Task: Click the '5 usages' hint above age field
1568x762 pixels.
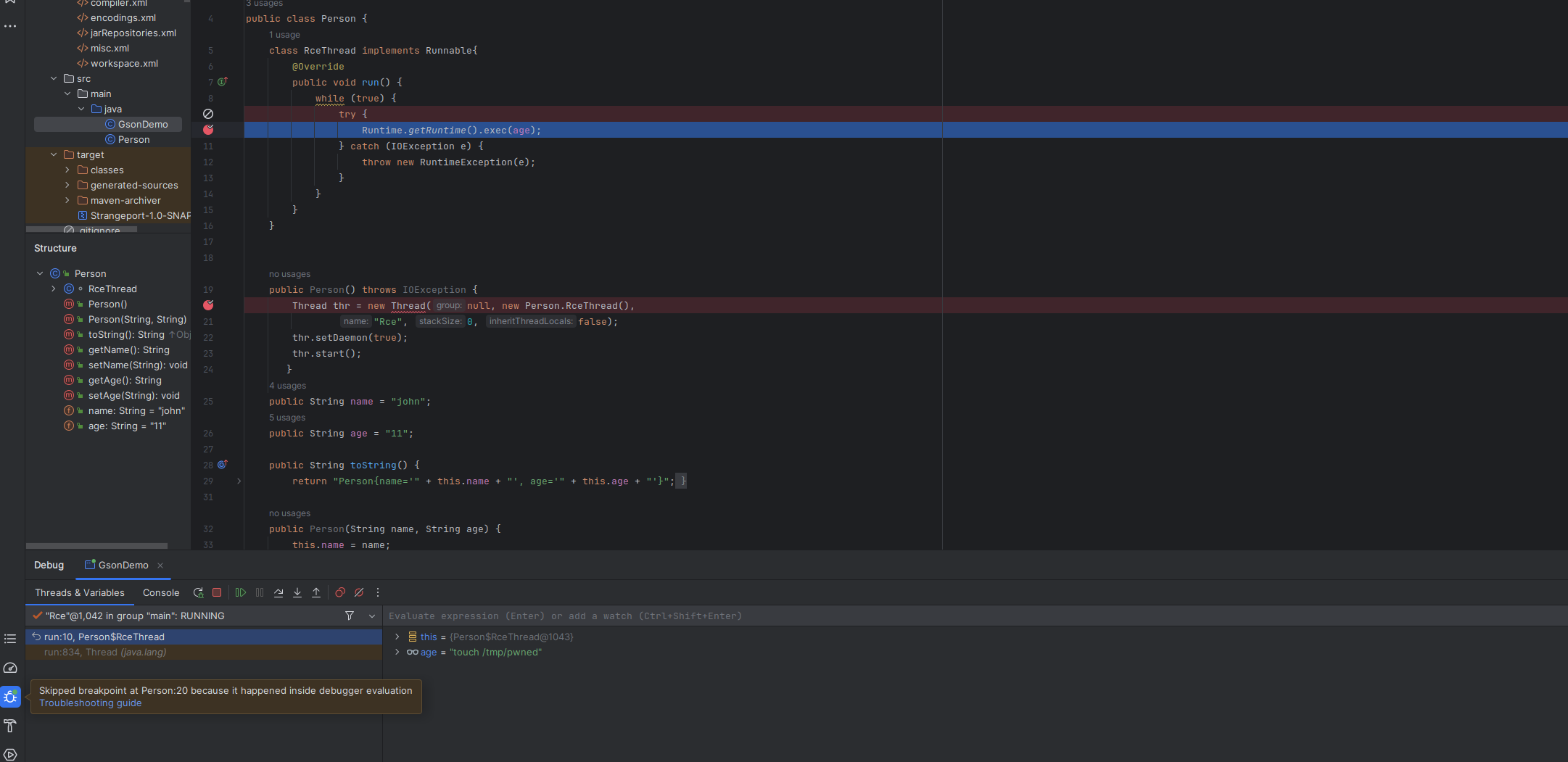Action: point(288,418)
